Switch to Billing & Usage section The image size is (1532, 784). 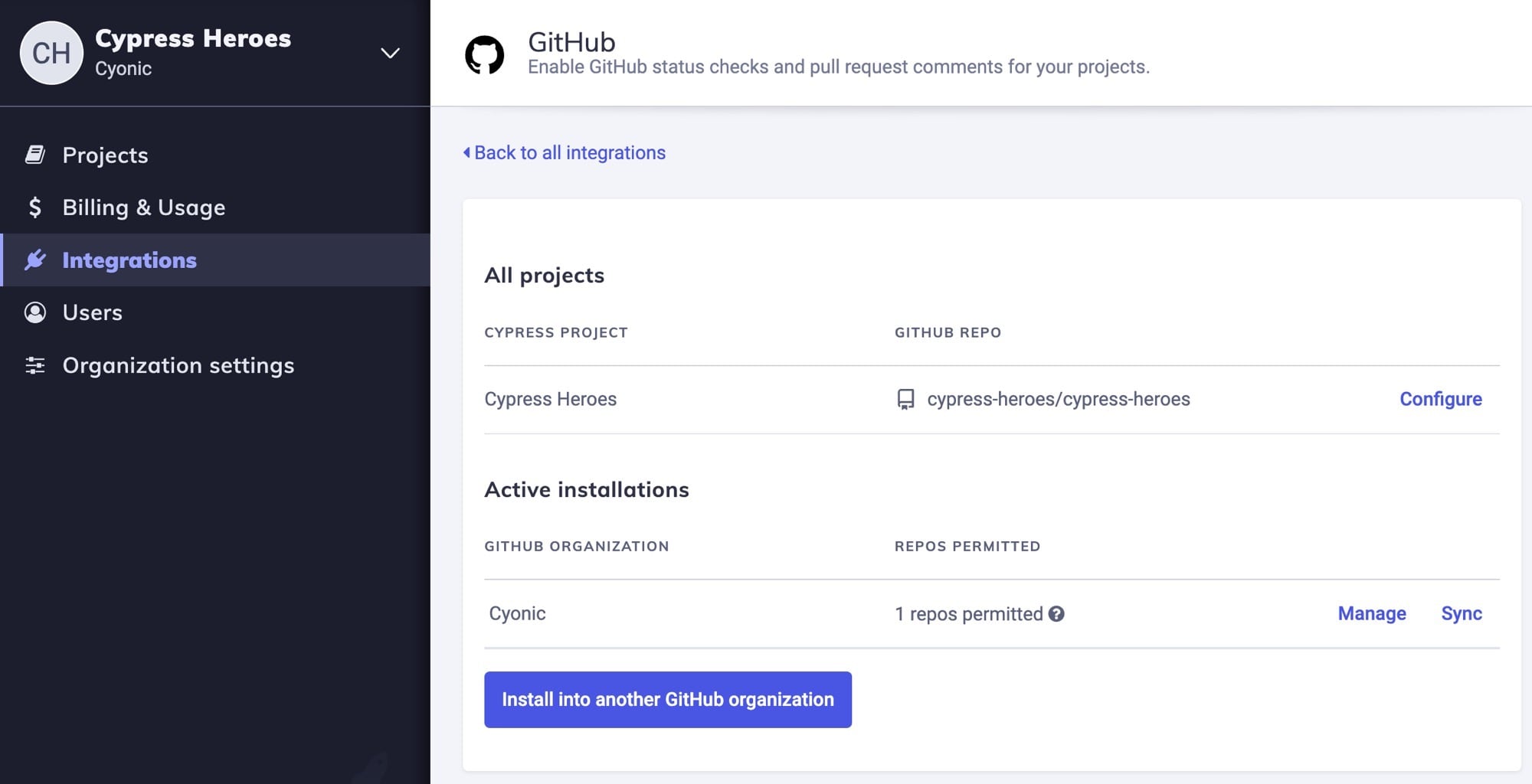[143, 207]
